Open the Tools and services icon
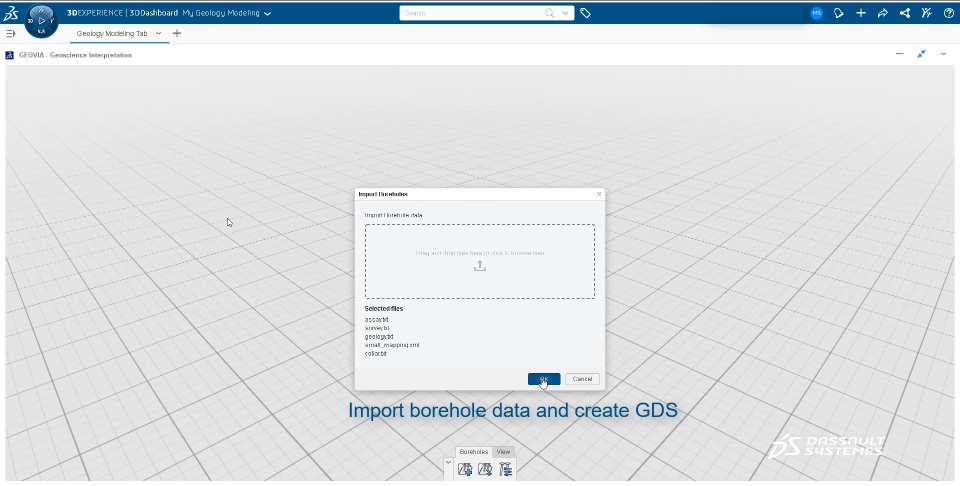The width and height of the screenshot is (960, 486). click(926, 13)
